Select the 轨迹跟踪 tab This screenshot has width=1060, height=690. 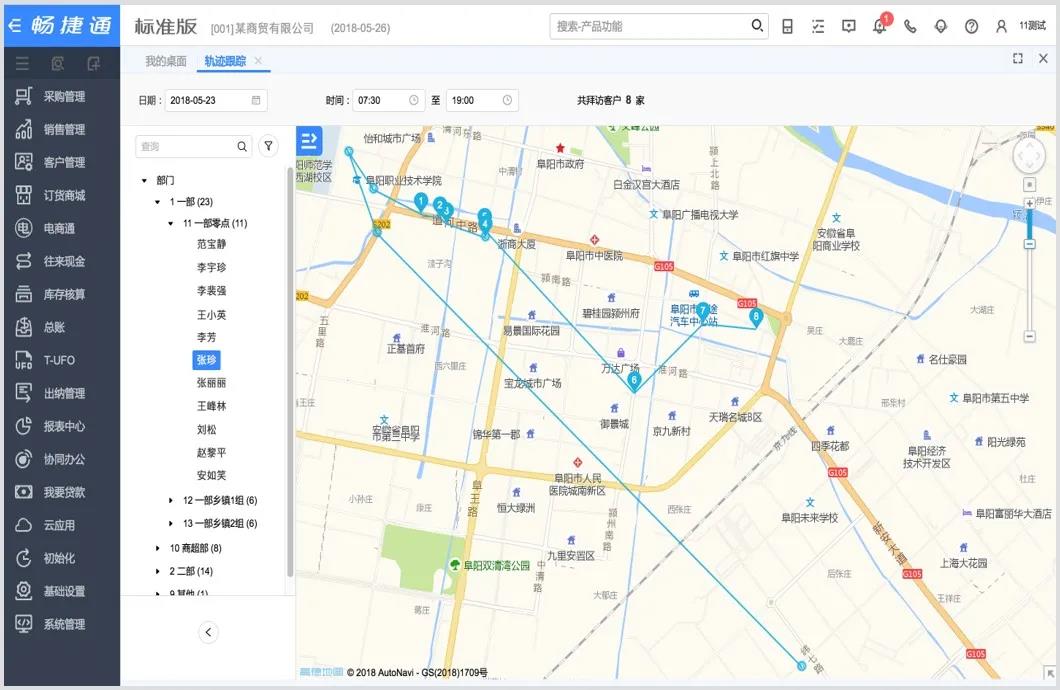coord(225,61)
